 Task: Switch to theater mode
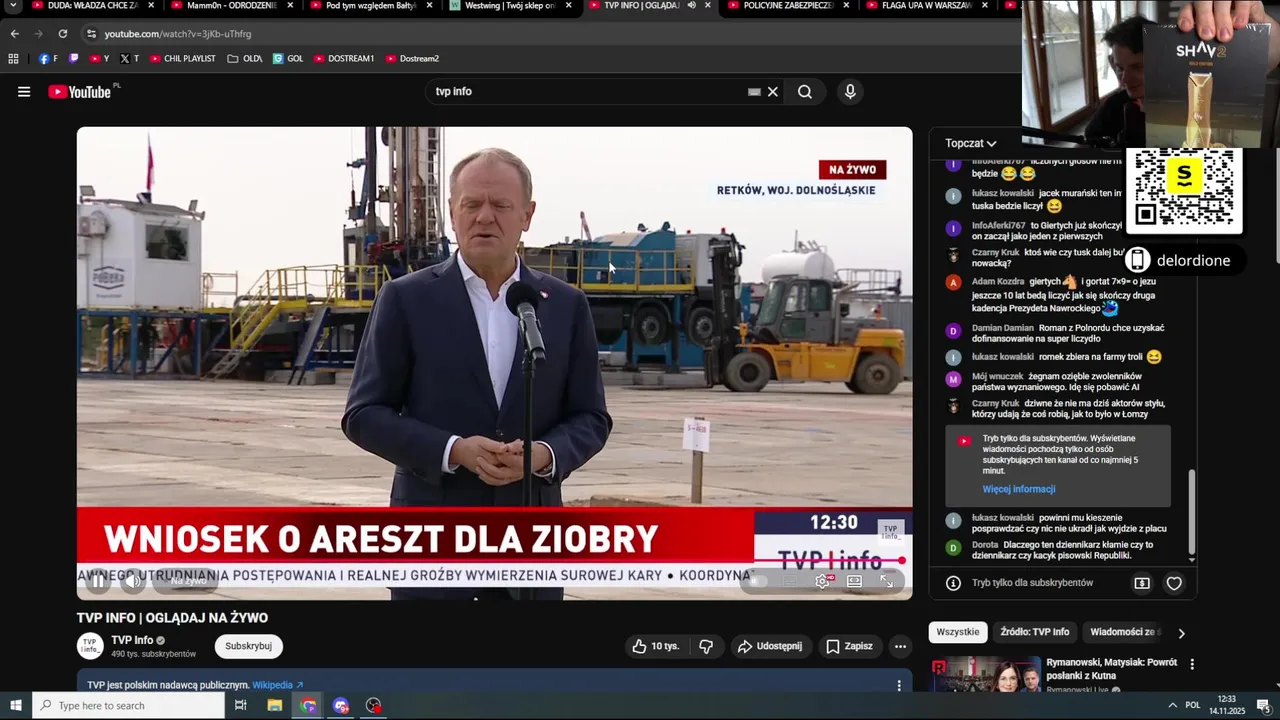[x=855, y=581]
